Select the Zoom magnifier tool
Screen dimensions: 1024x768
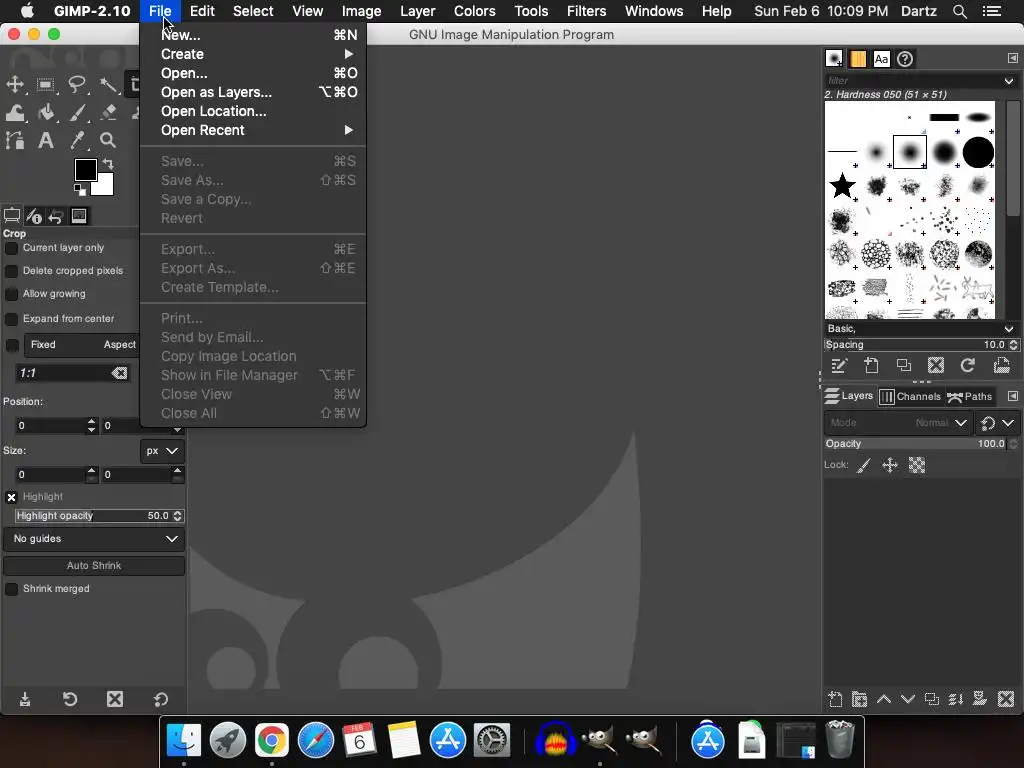click(x=108, y=140)
